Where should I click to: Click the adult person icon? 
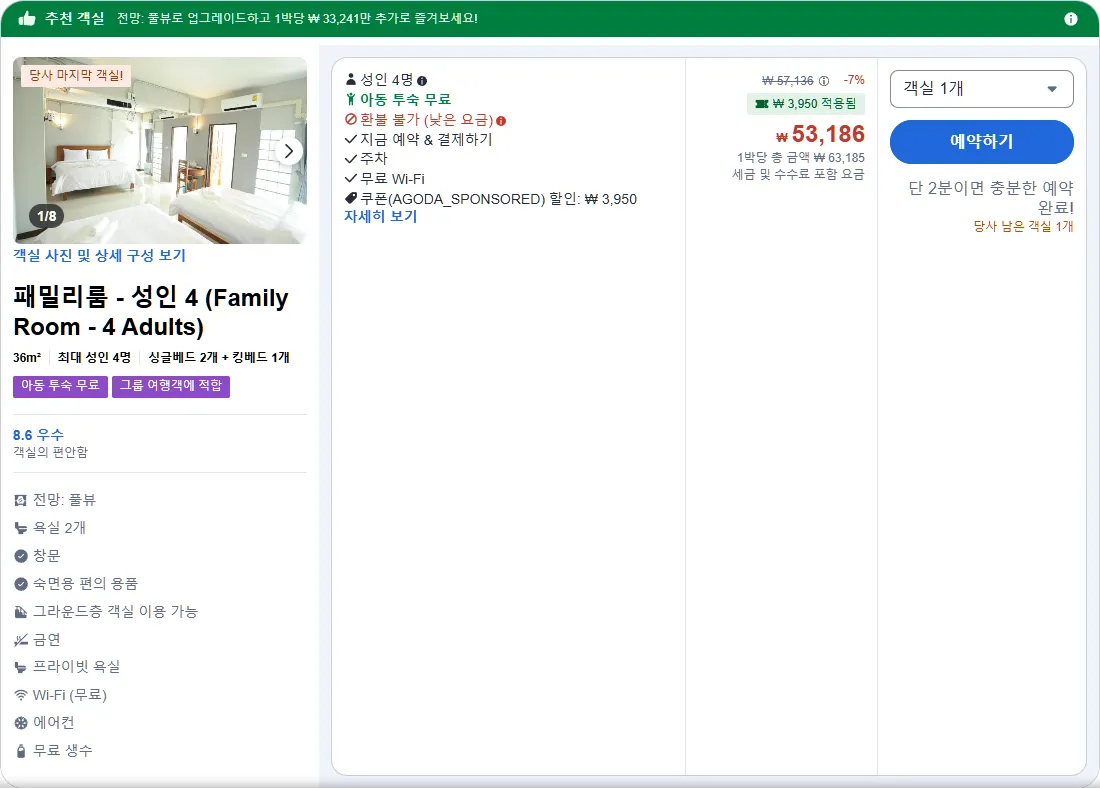coord(351,79)
